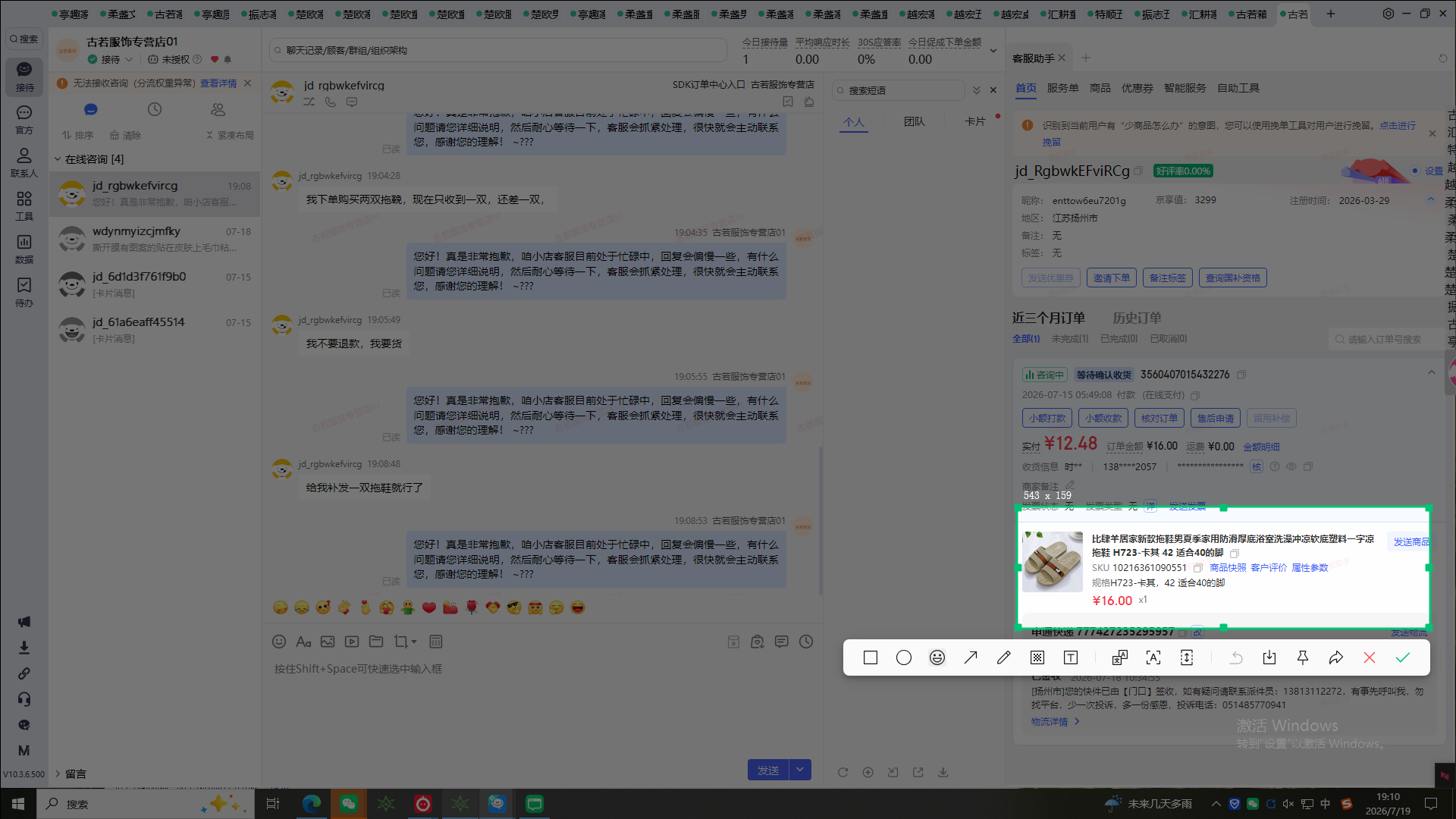This screenshot has width=1456, height=819.
Task: Open WeChat from the Windows taskbar
Action: coord(349,804)
